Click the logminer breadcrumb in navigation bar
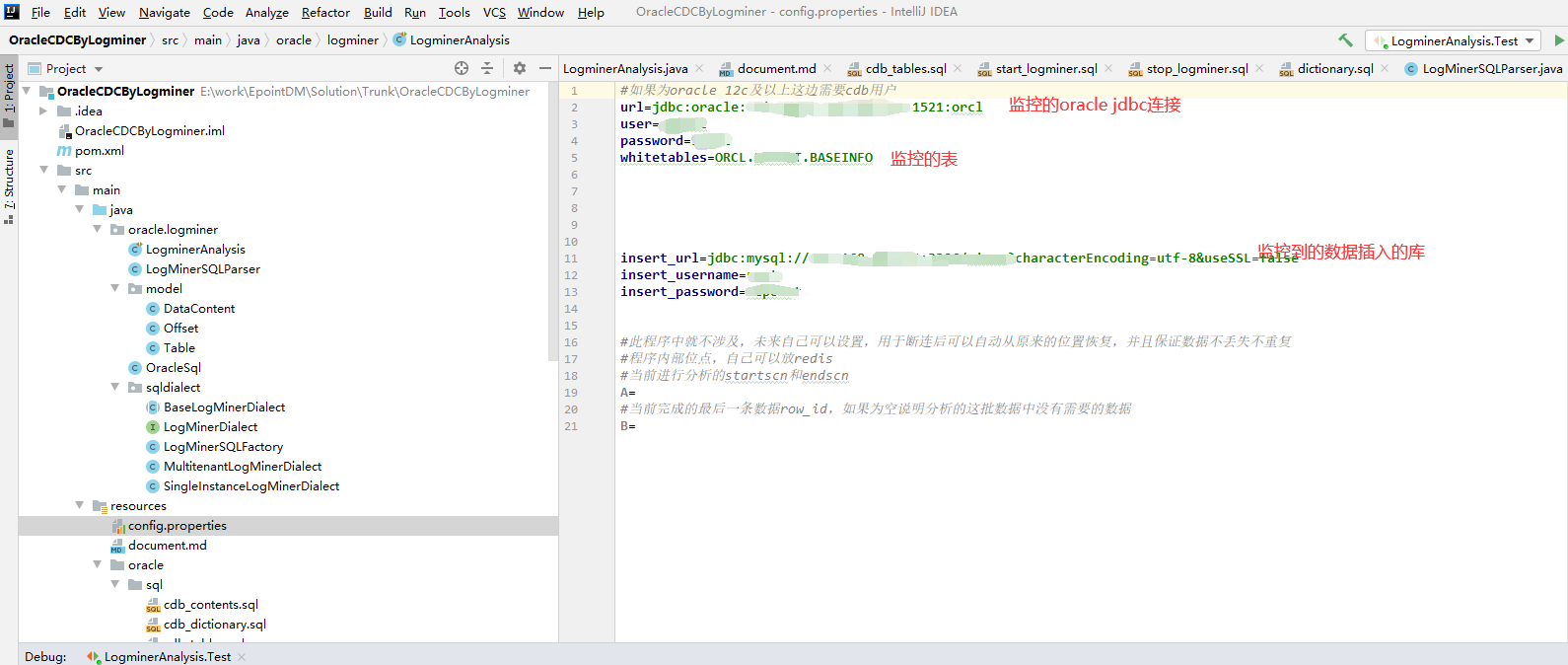 point(352,40)
